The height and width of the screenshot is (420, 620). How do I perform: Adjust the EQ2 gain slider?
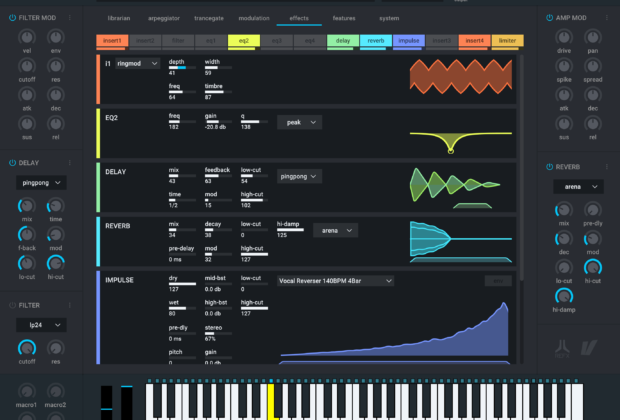point(218,122)
